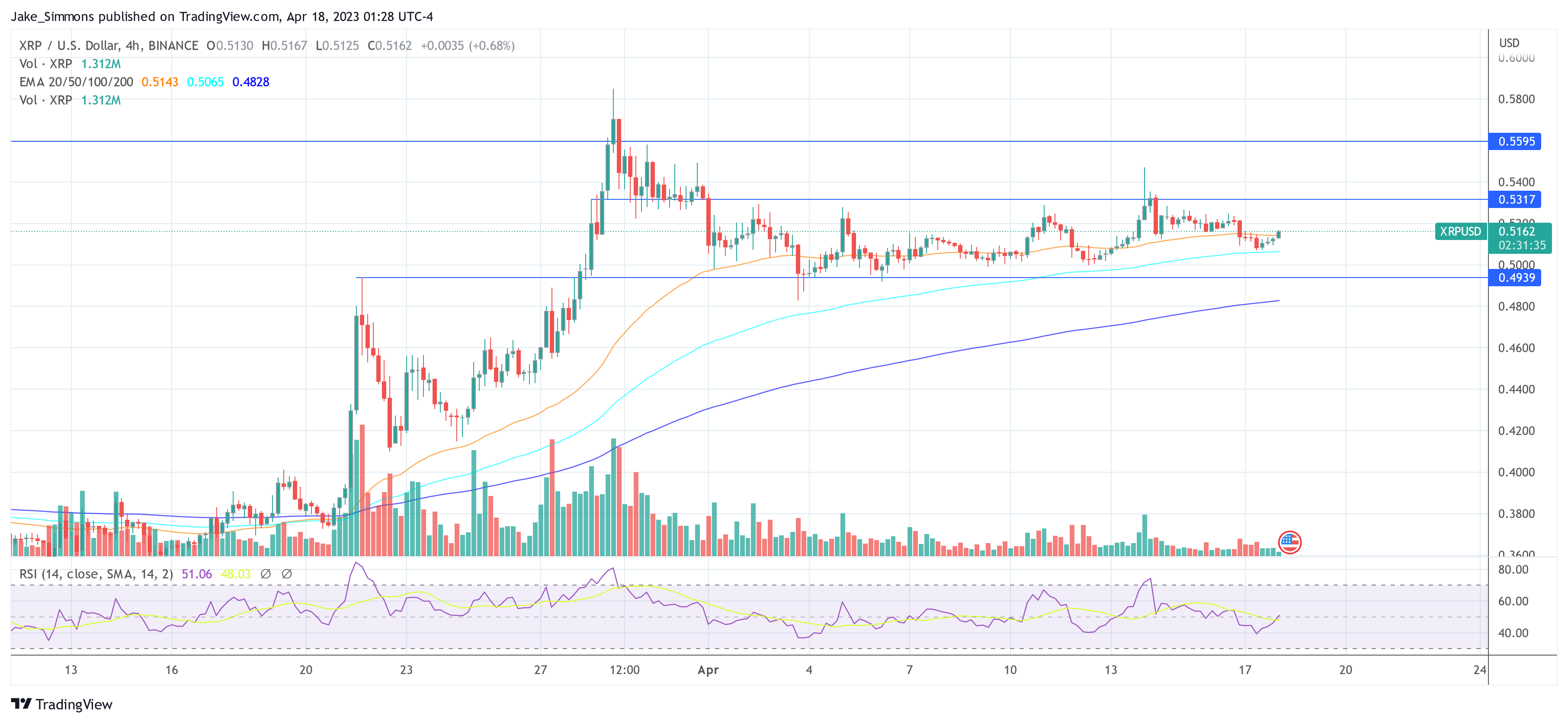The width and height of the screenshot is (1568, 723).
Task: Click the yellow RSI SMA value 48.03
Action: (236, 574)
